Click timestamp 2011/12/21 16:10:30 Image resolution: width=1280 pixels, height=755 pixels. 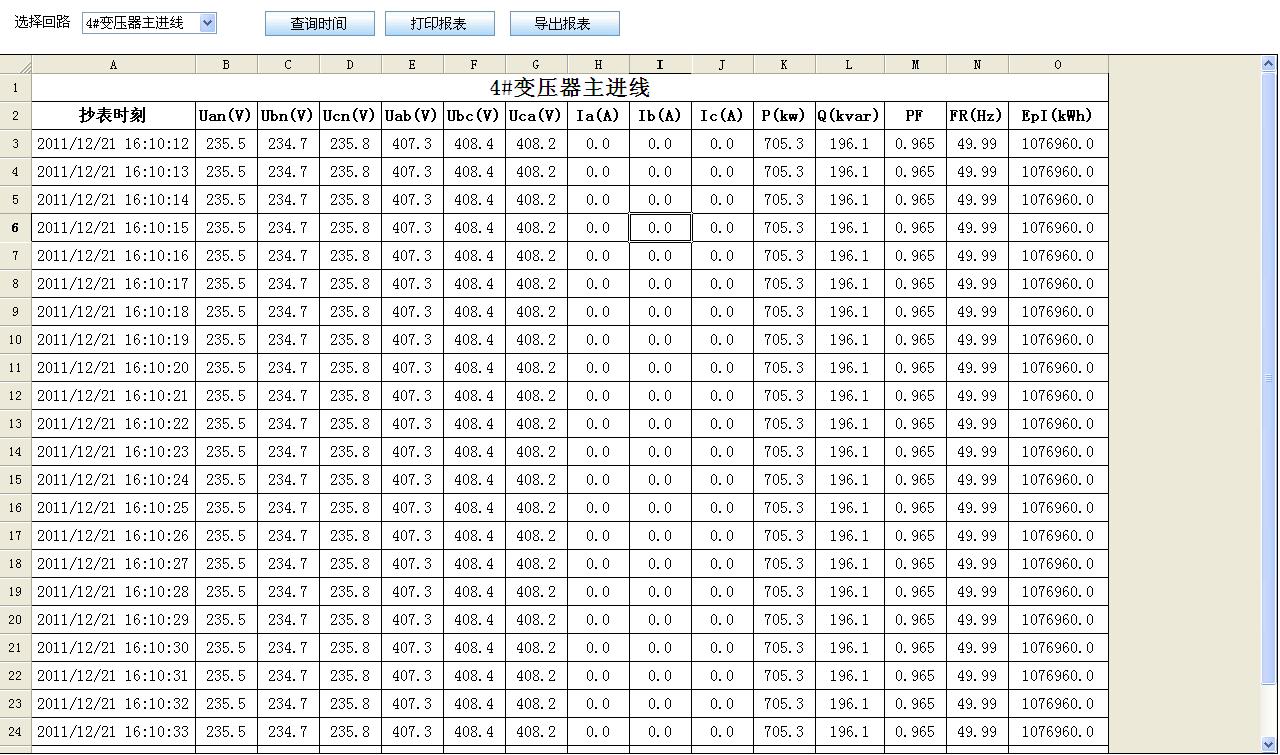click(x=113, y=648)
